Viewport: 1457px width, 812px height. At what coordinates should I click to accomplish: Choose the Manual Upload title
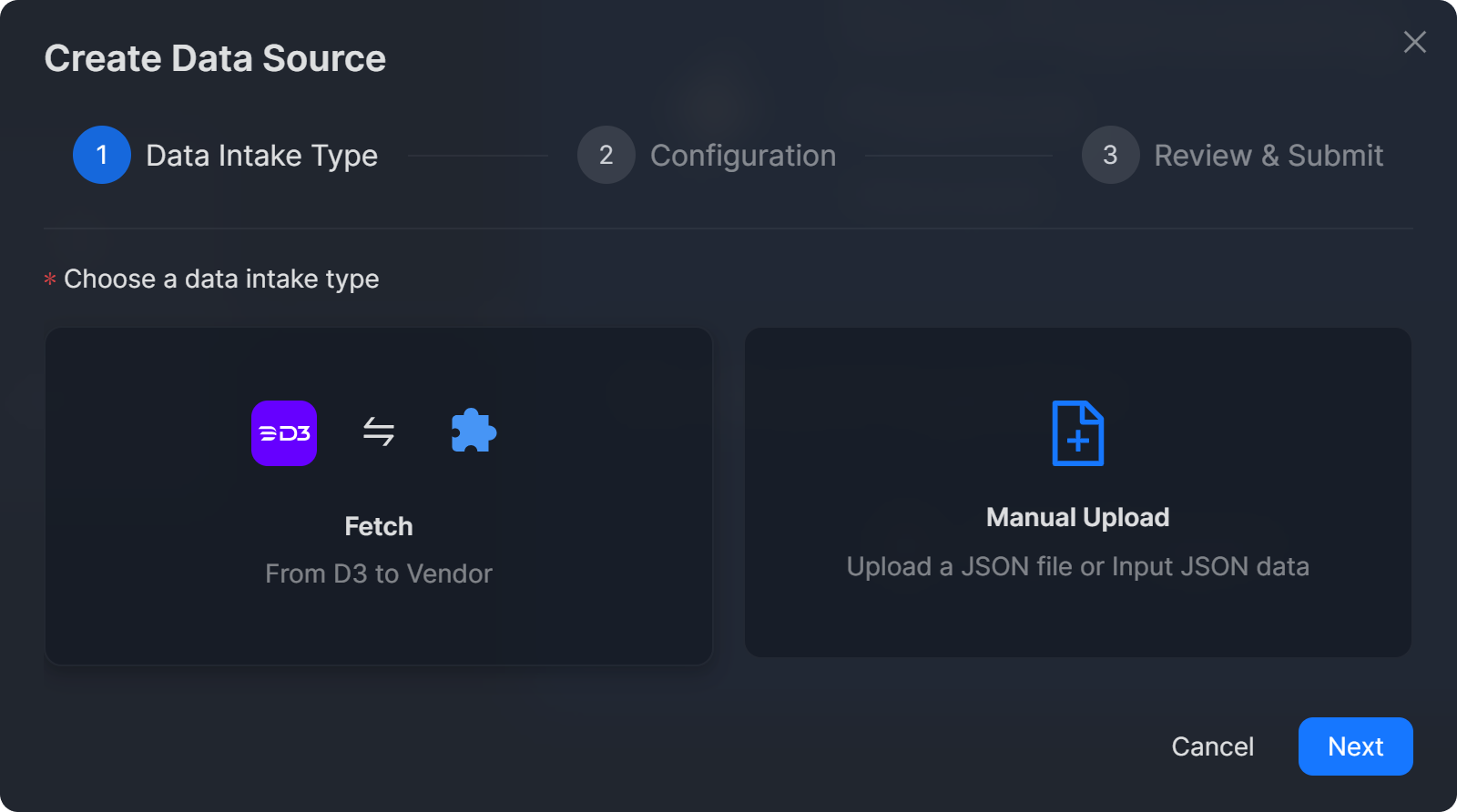[x=1077, y=517]
